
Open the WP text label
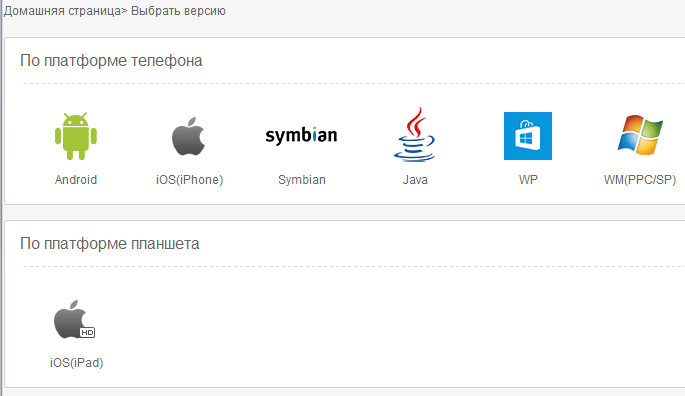[x=528, y=180]
